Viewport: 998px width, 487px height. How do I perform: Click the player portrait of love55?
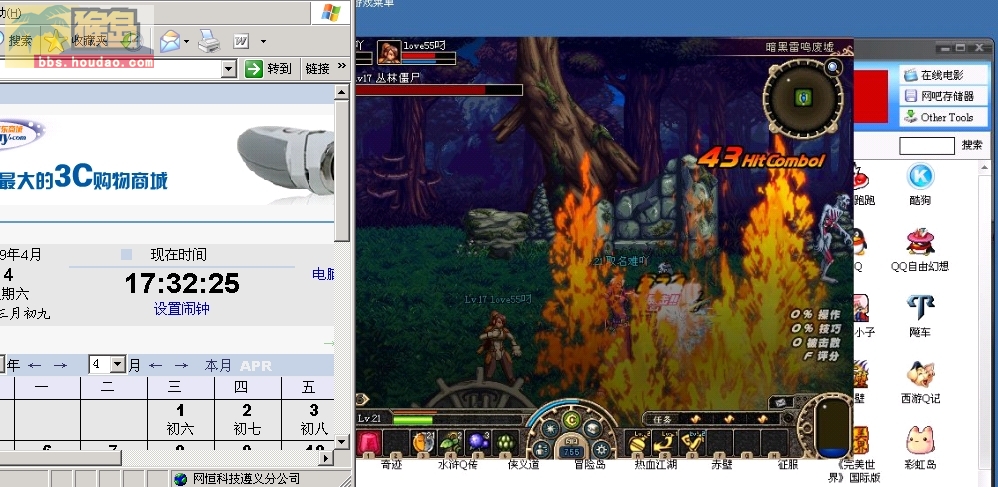[x=389, y=52]
